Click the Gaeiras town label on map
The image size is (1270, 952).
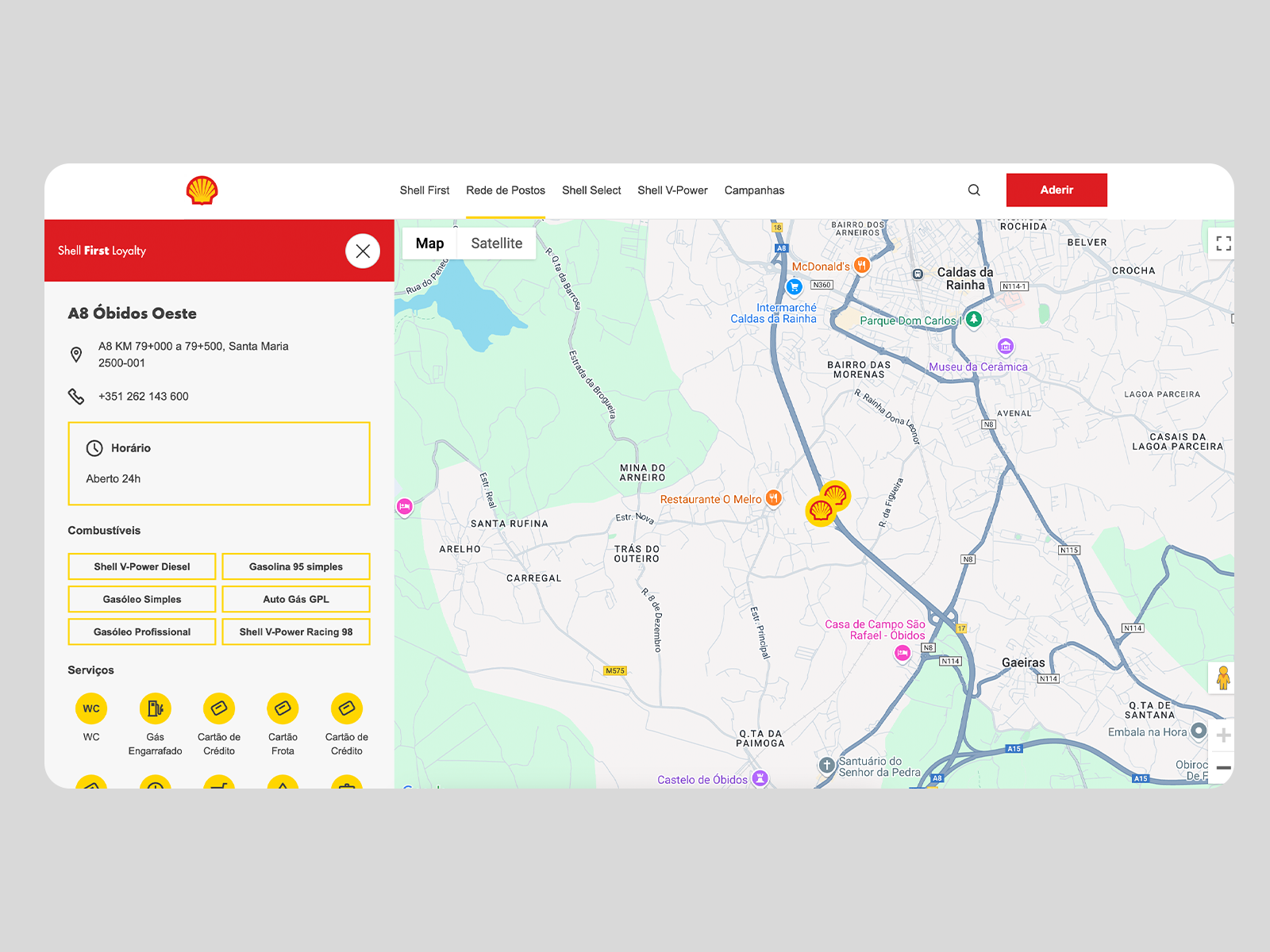pos(1023,662)
